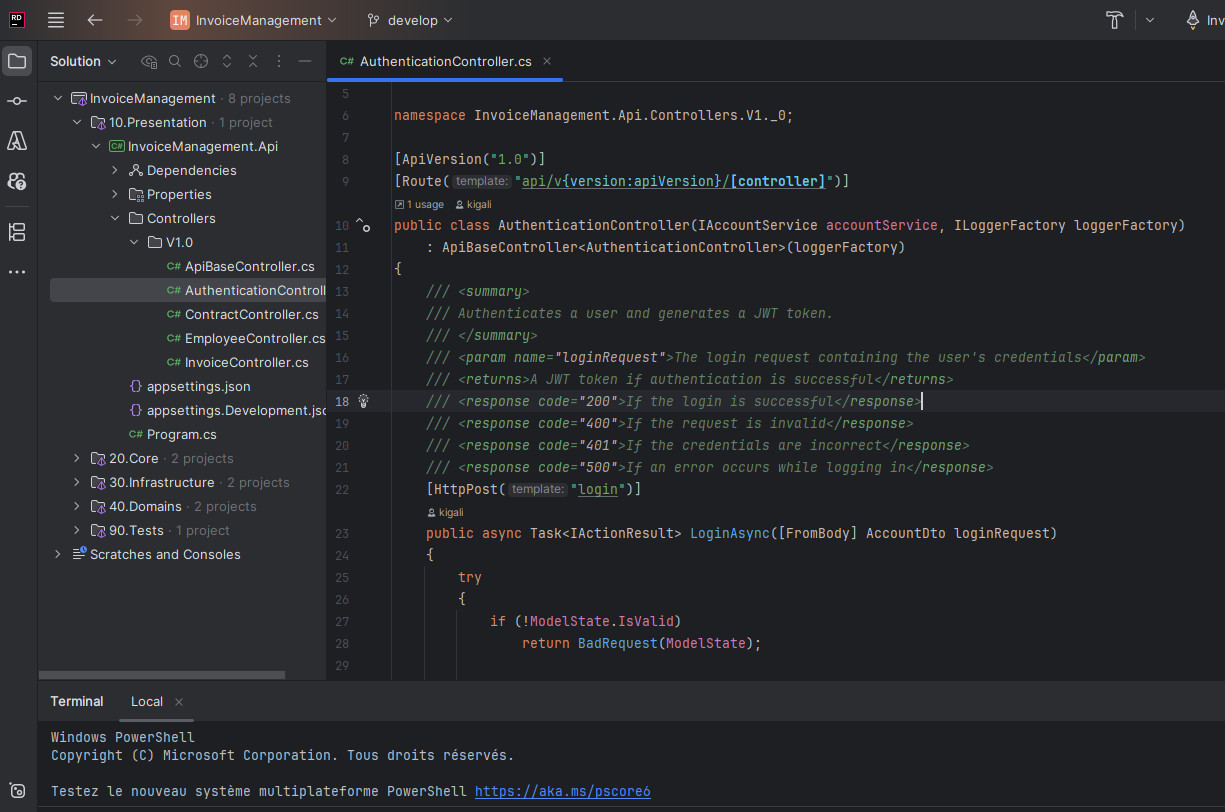Click the inheritance gutter icon on line 10

364,226
